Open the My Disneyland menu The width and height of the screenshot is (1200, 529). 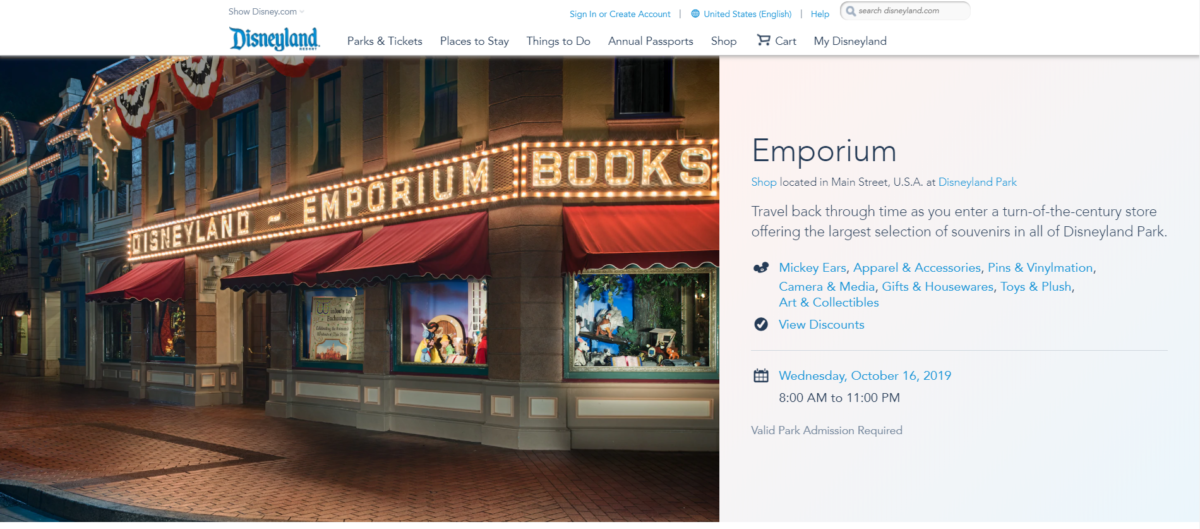pyautogui.click(x=850, y=41)
